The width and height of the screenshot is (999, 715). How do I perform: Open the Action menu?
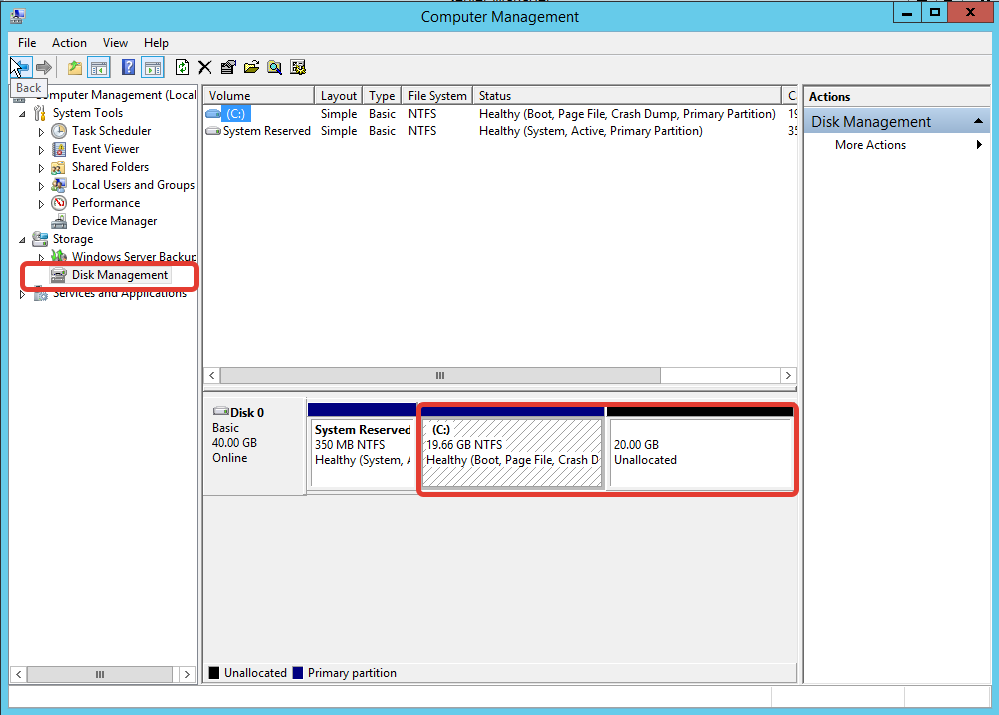click(69, 43)
